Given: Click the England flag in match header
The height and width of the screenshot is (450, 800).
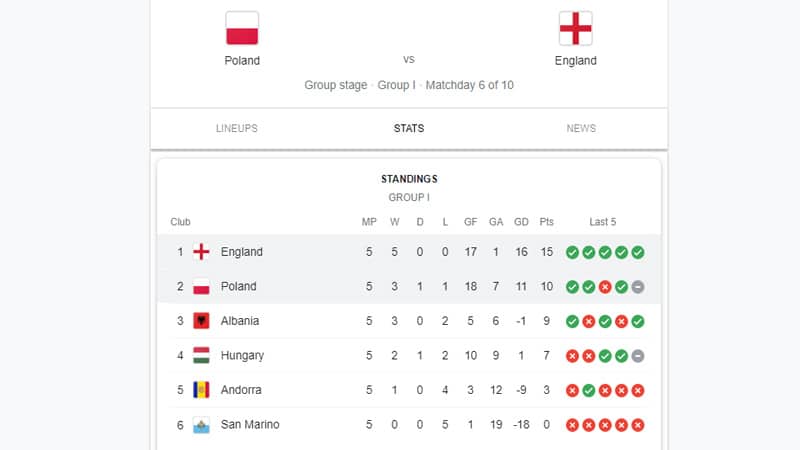Looking at the screenshot, I should point(576,29).
